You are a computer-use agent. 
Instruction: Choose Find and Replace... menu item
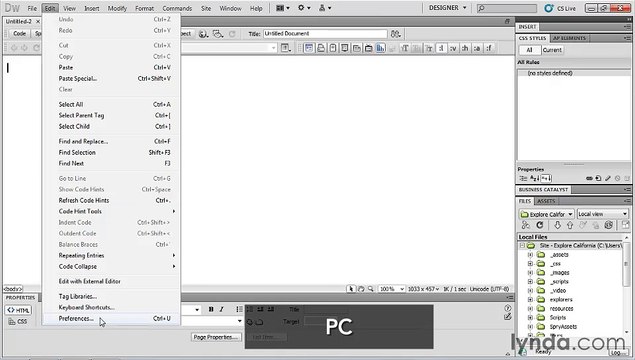click(x=111, y=141)
